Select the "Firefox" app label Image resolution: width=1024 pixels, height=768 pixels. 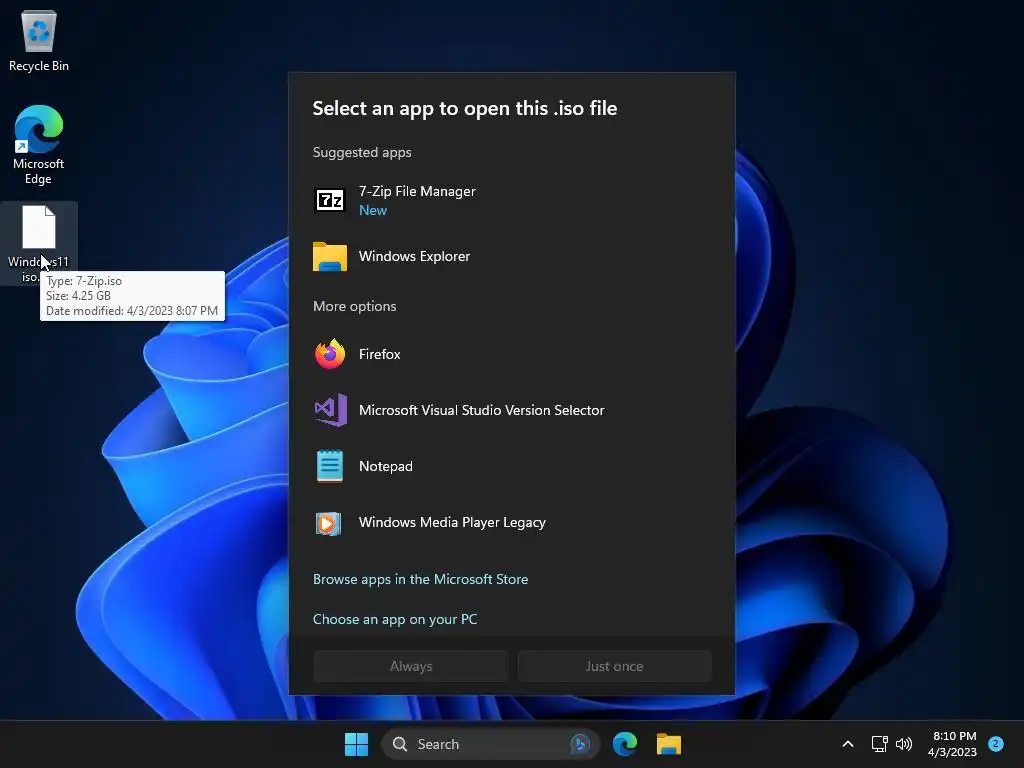(379, 354)
